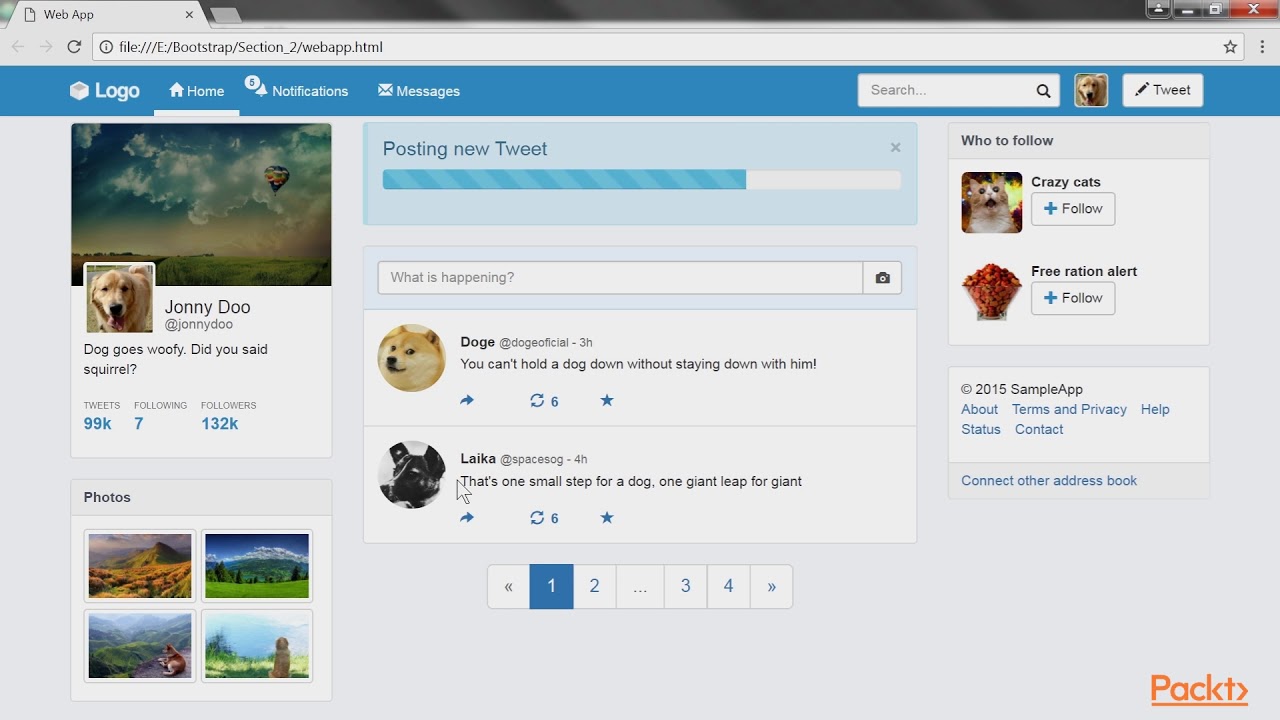Screen dimensions: 1280x720
Task: Open the Status link
Action: [981, 429]
